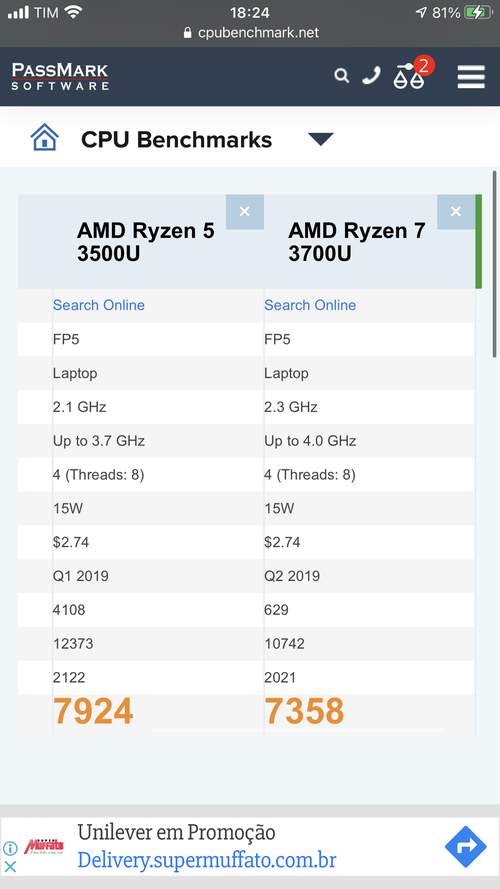Tap the Super Muffato ad logo
This screenshot has width=500, height=889.
coord(44,847)
